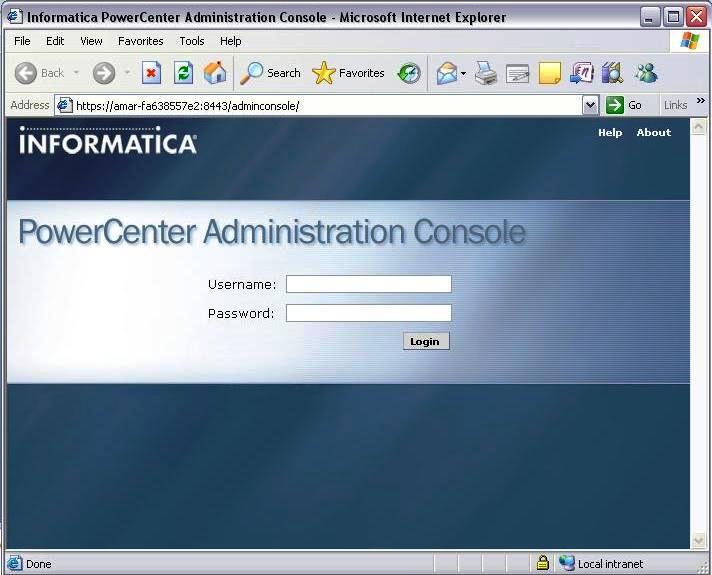Click the yellow note Discuss icon

coord(549,74)
